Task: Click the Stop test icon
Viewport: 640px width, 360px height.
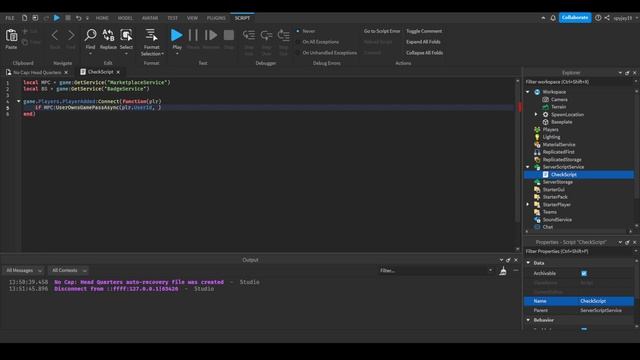Action: click(x=229, y=35)
